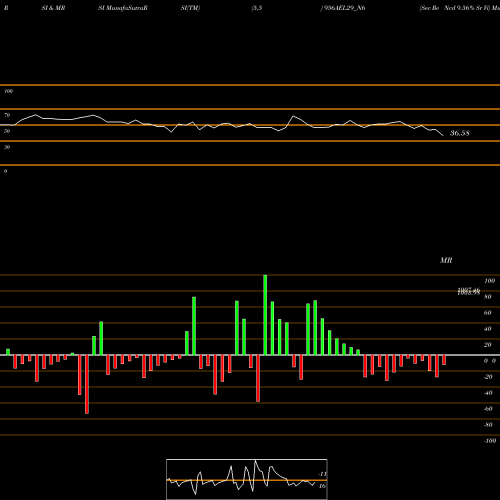Image resolution: width=500 pixels, height=500 pixels.
Task: Click the RSI axis label 70
Action: pyautogui.click(x=7, y=115)
